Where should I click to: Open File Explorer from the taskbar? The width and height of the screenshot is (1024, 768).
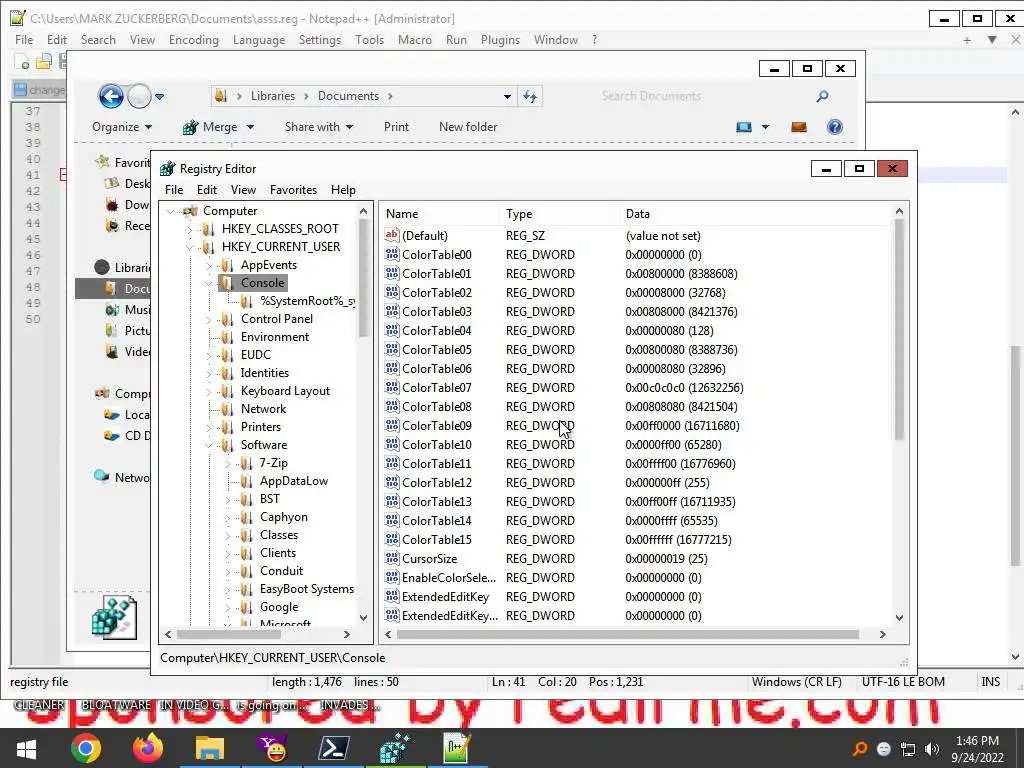(210, 748)
